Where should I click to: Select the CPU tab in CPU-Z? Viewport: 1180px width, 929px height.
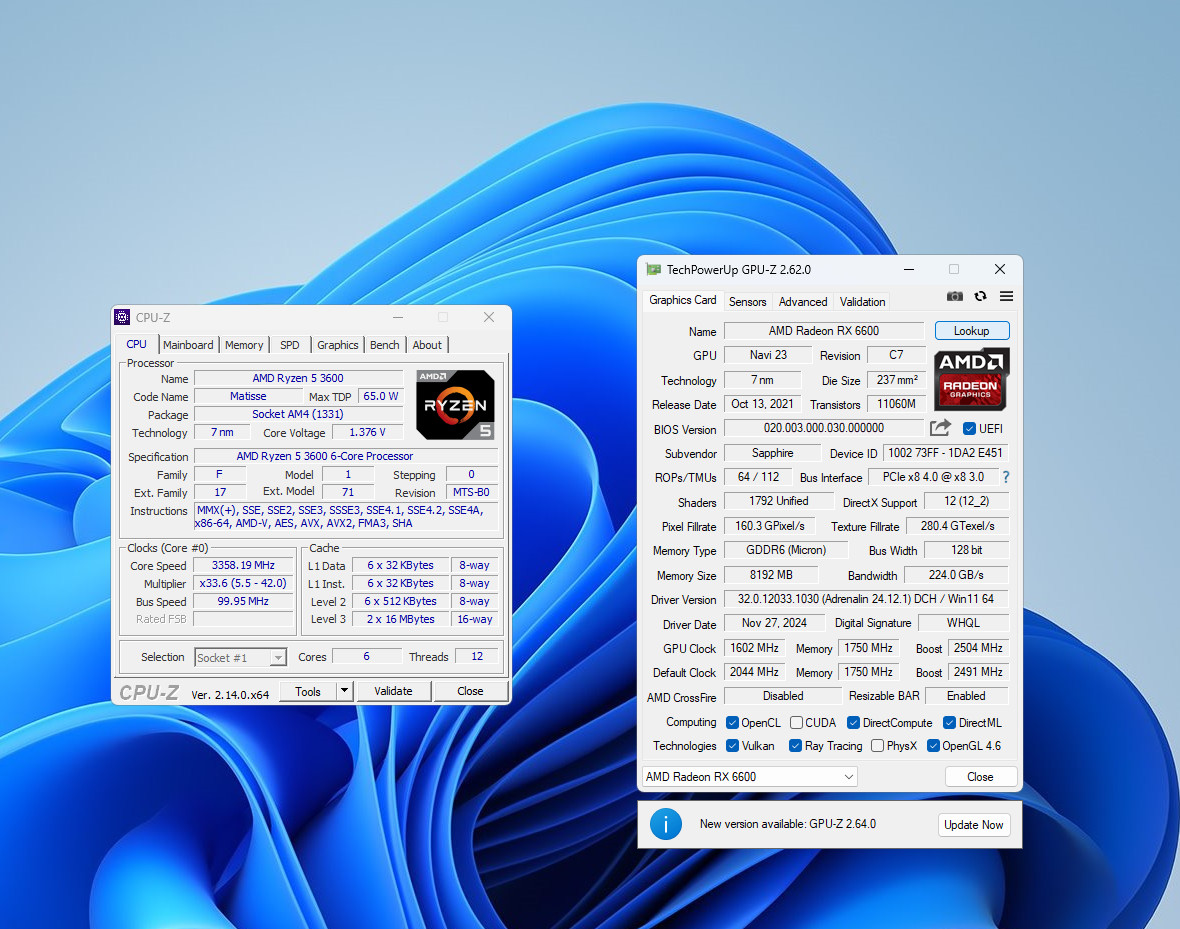pyautogui.click(x=137, y=344)
